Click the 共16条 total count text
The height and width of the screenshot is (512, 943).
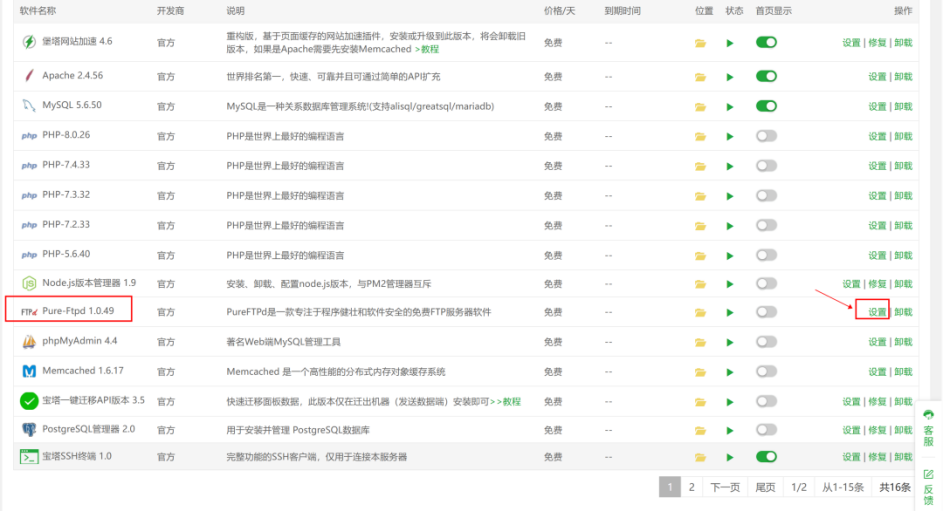coord(895,487)
